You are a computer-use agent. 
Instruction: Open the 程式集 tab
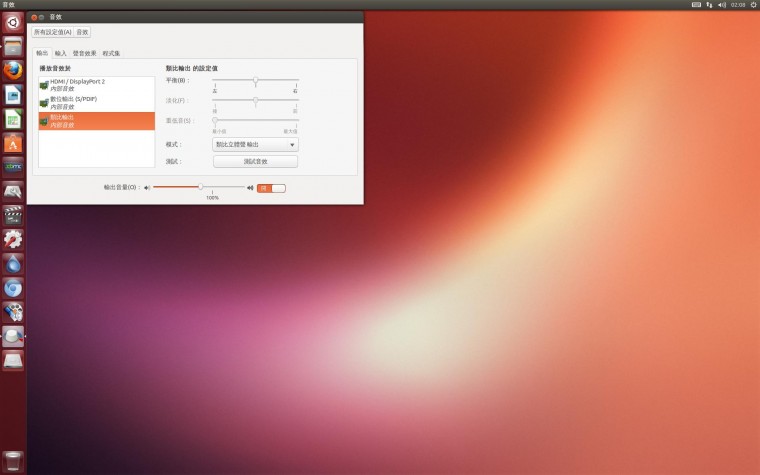click(111, 53)
